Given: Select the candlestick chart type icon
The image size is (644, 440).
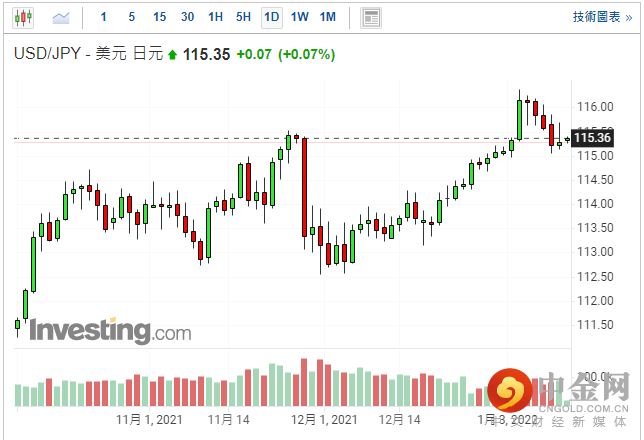Looking at the screenshot, I should point(23,18).
